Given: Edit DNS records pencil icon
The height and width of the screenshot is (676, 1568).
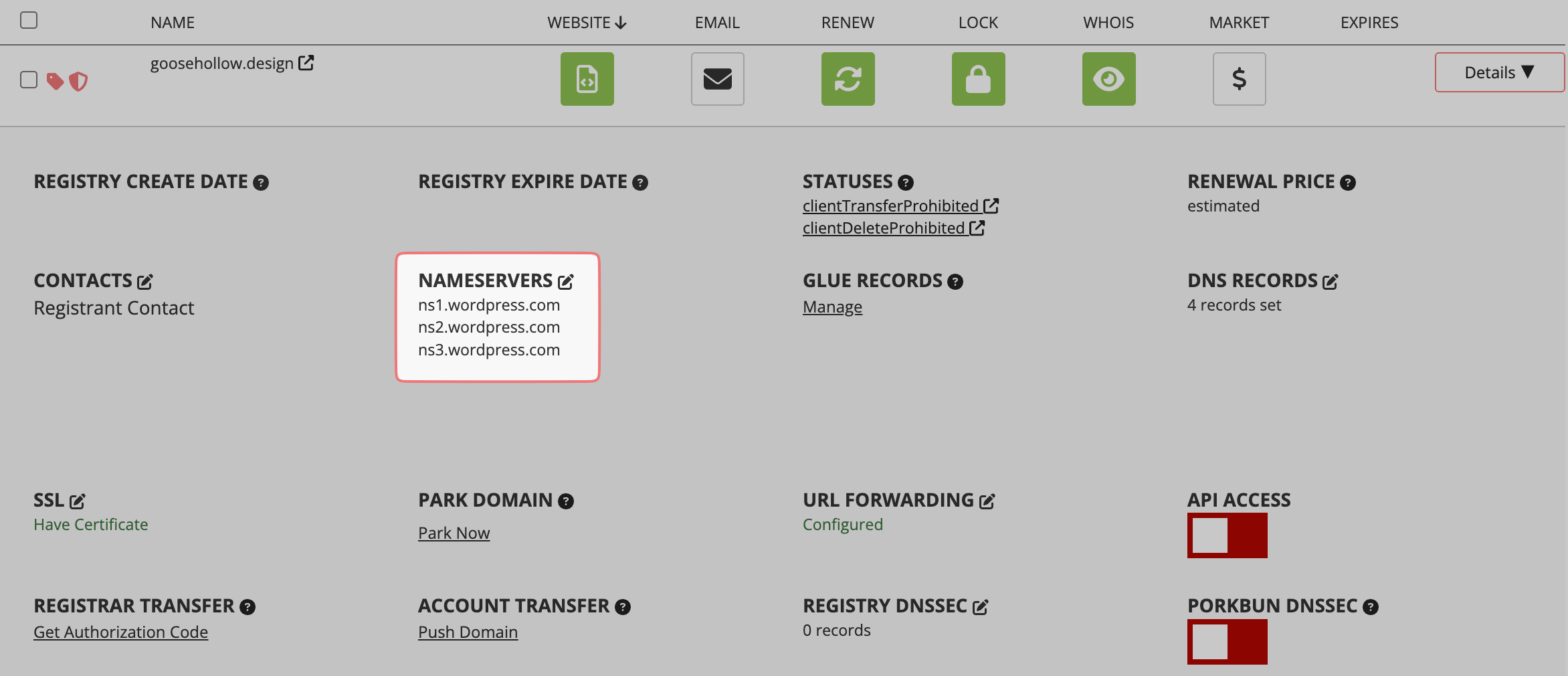Looking at the screenshot, I should [1331, 282].
